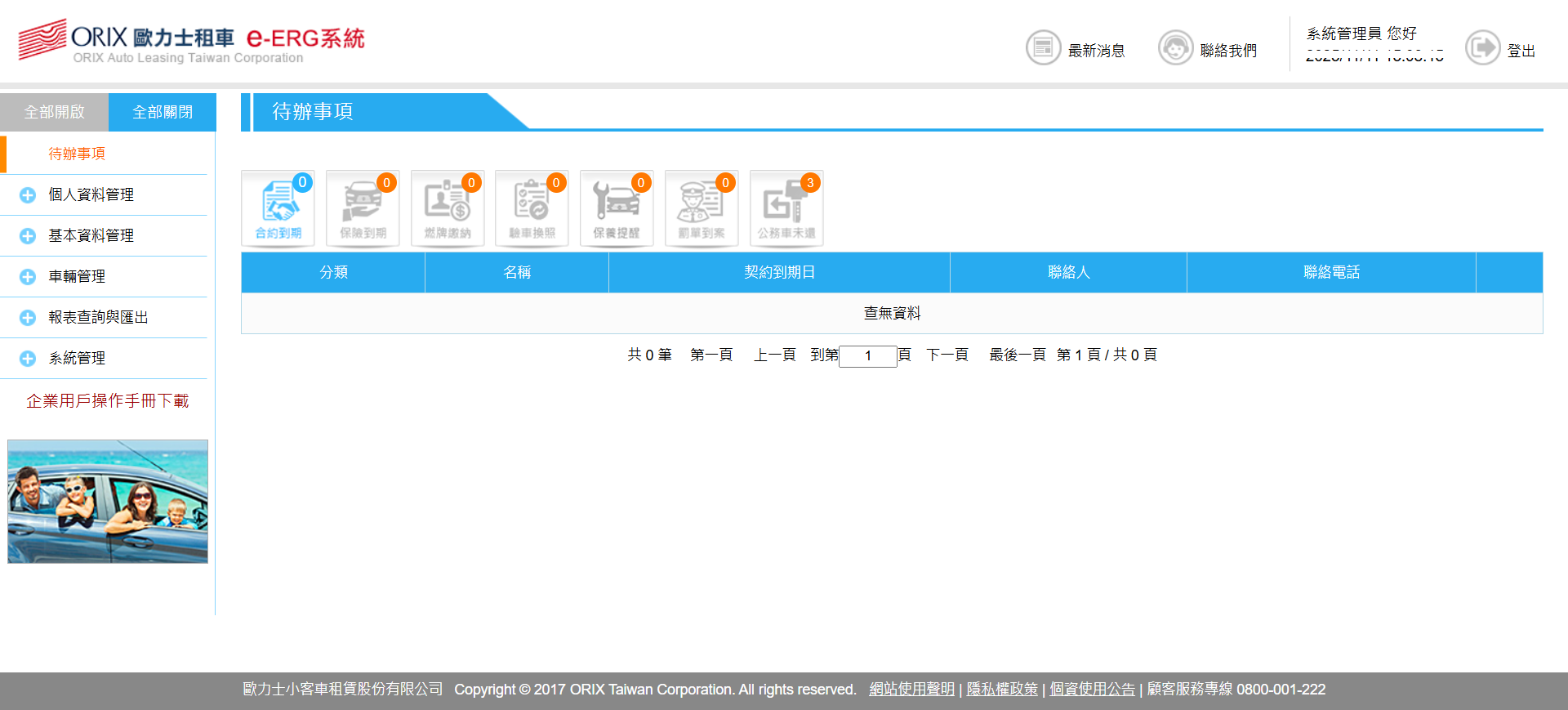Open the 聯絡我們 contact us icon

point(1175,48)
